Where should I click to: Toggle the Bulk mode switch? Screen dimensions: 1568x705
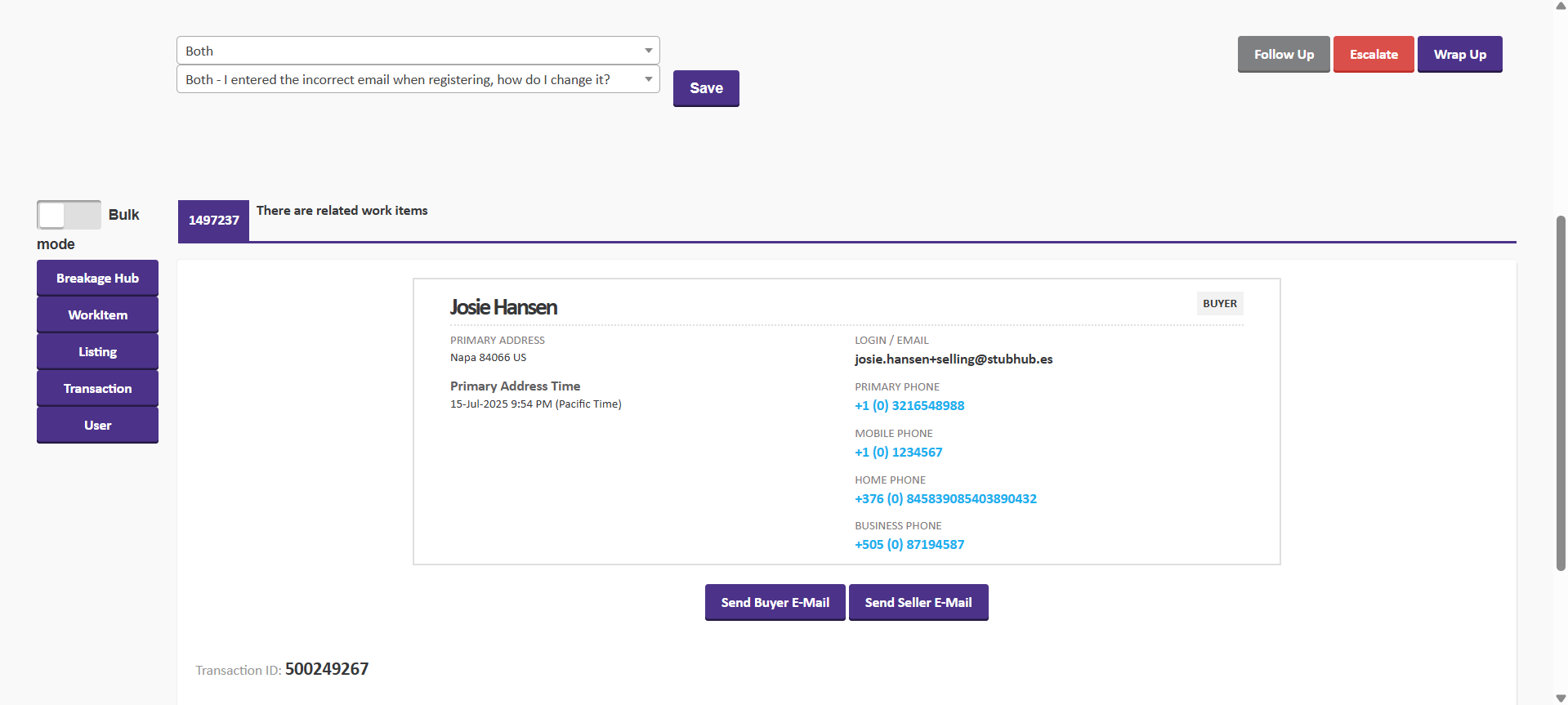tap(69, 215)
